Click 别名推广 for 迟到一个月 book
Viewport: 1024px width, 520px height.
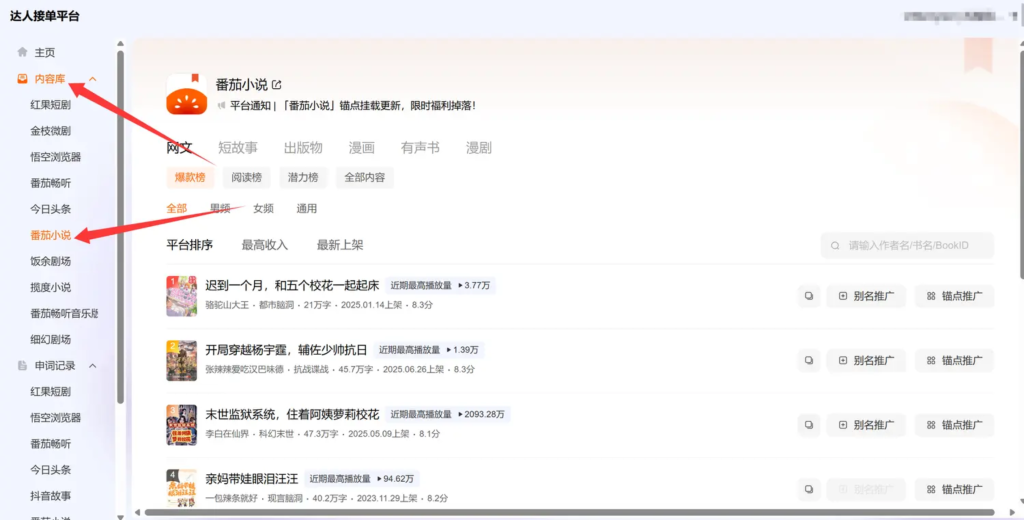(866, 296)
